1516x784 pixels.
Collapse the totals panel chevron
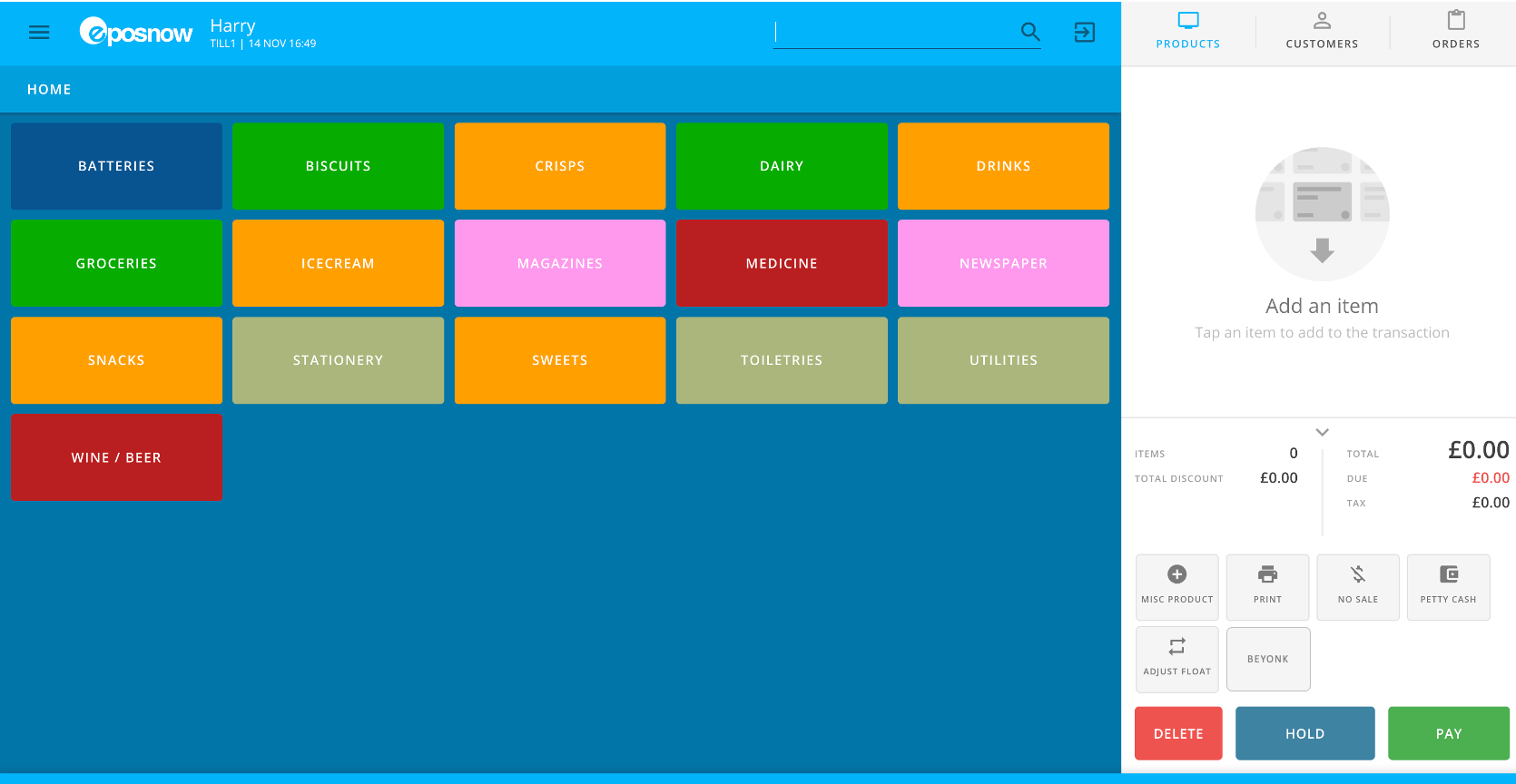(1322, 432)
